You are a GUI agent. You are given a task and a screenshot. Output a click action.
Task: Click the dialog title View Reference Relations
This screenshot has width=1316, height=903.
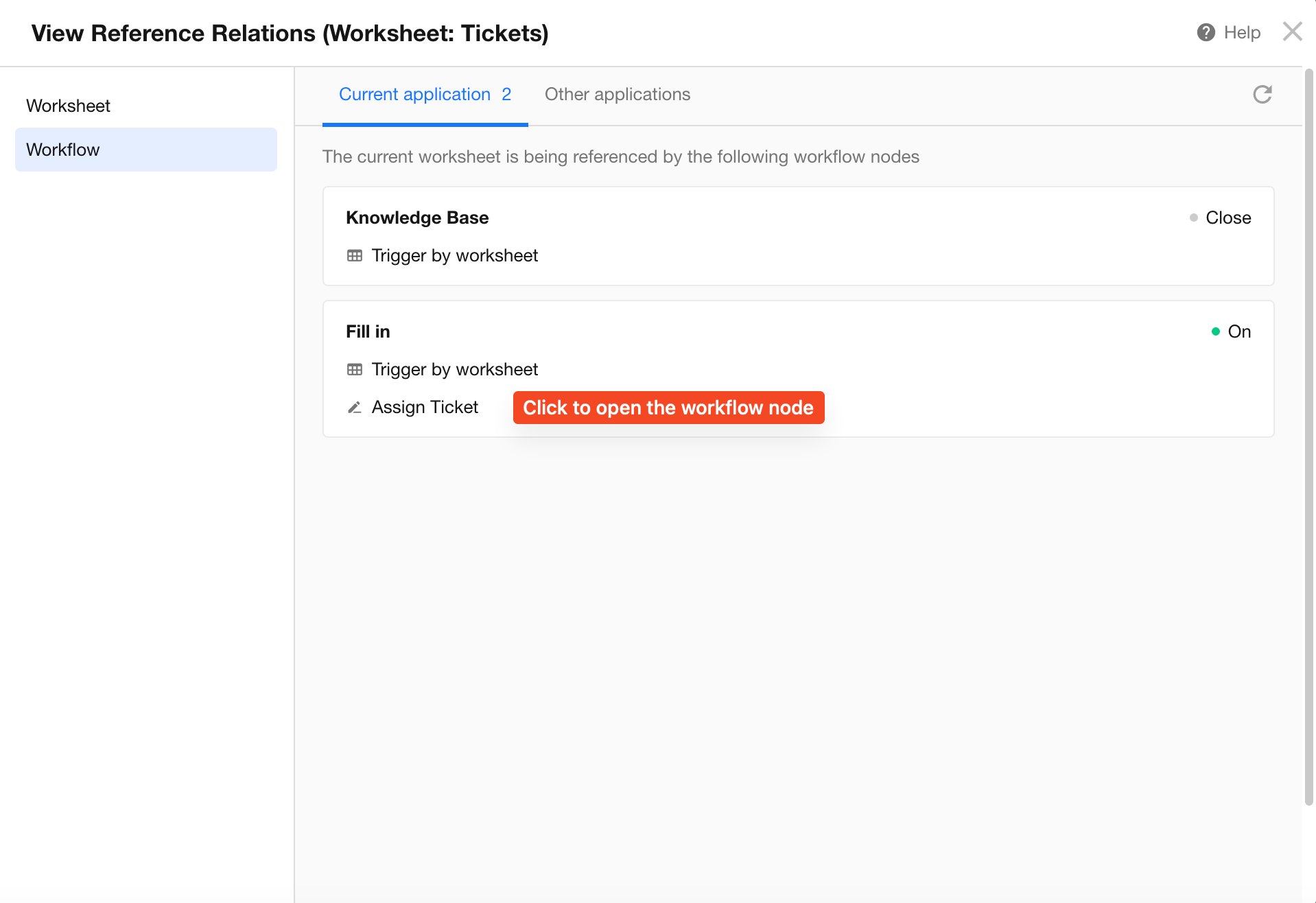[290, 33]
